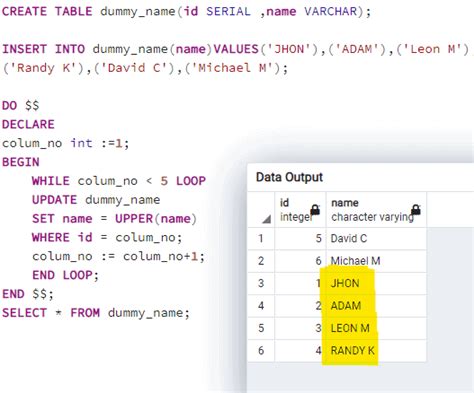This screenshot has height=393, width=474.
Task: Click the colum_no int :=1; declaration line
Action: (x=65, y=143)
